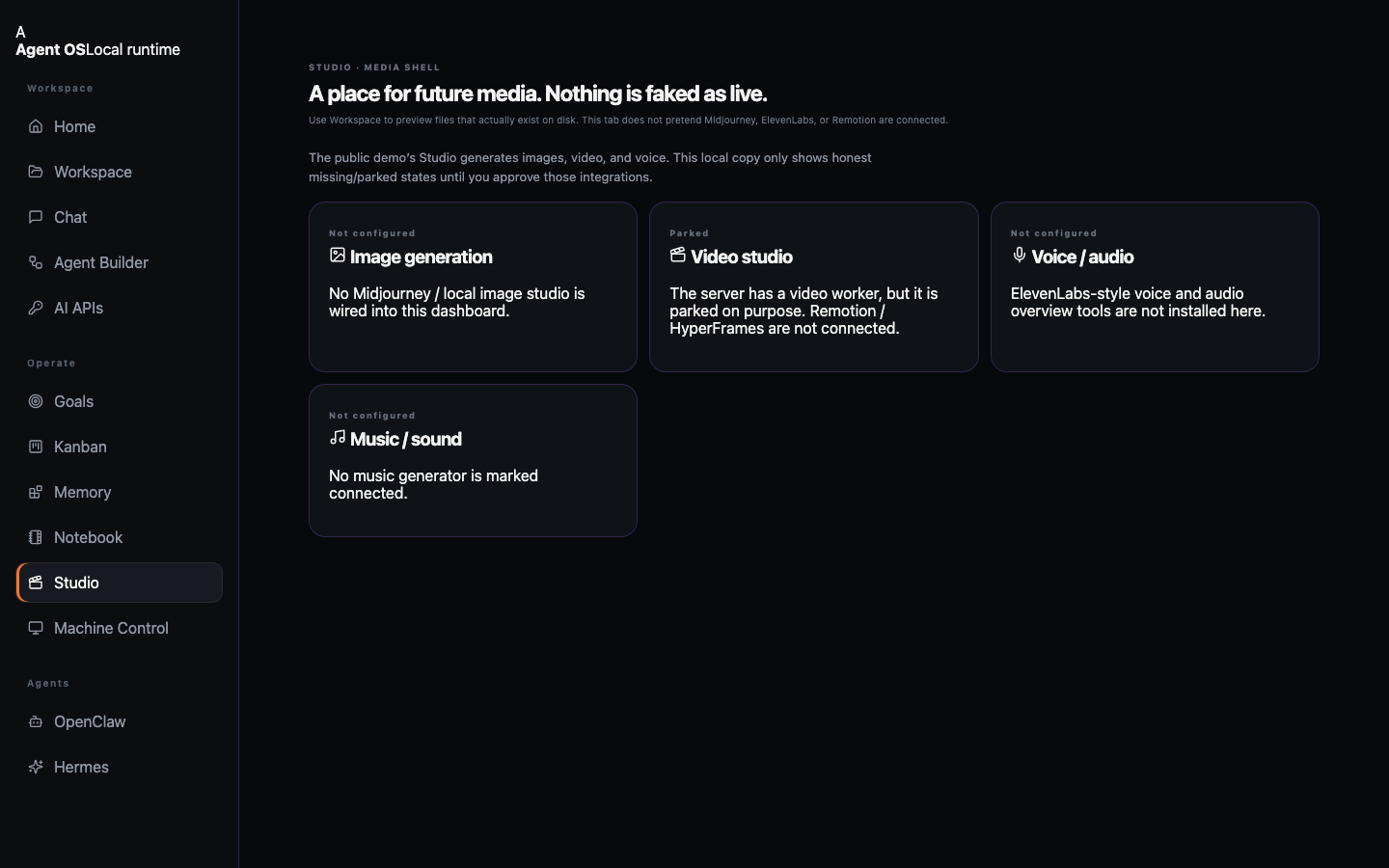Click the OpenClaw robot icon
The height and width of the screenshot is (868, 1389).
(36, 721)
